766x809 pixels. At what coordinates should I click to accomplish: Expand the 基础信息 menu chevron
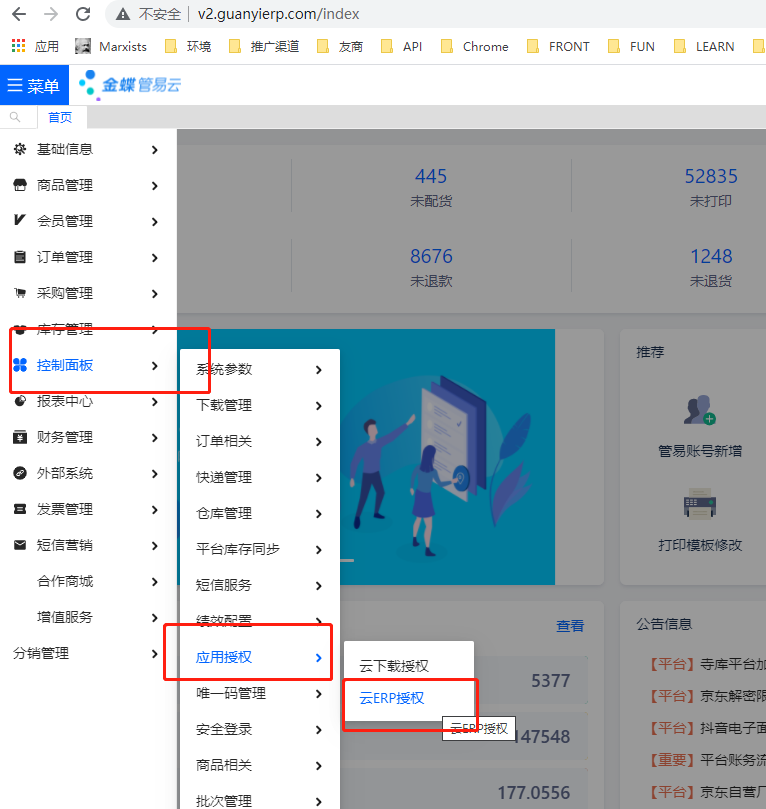coord(154,150)
